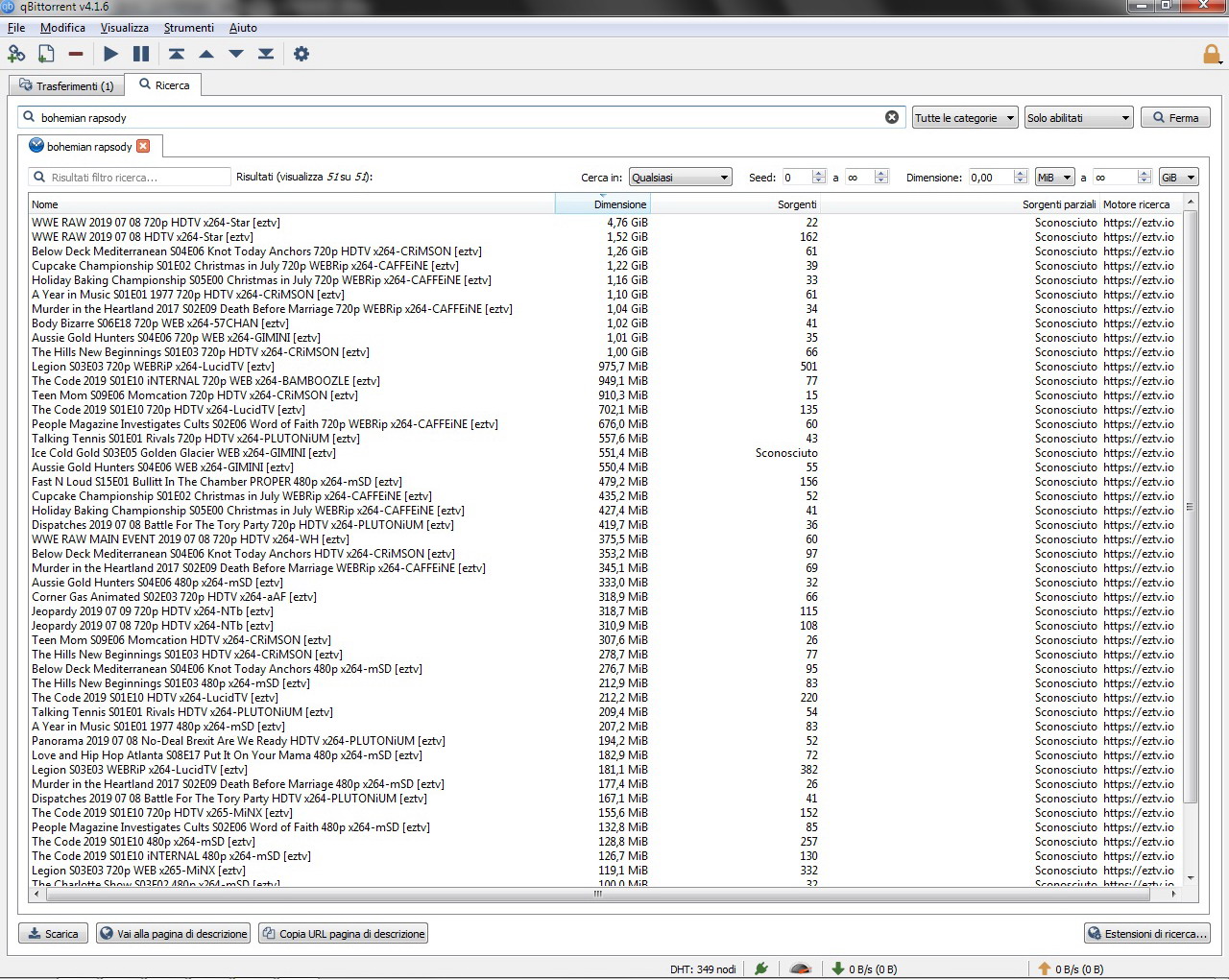Screen dimensions: 1229x980
Task: Open the GiB maximum size unit dropdown
Action: (x=1178, y=178)
